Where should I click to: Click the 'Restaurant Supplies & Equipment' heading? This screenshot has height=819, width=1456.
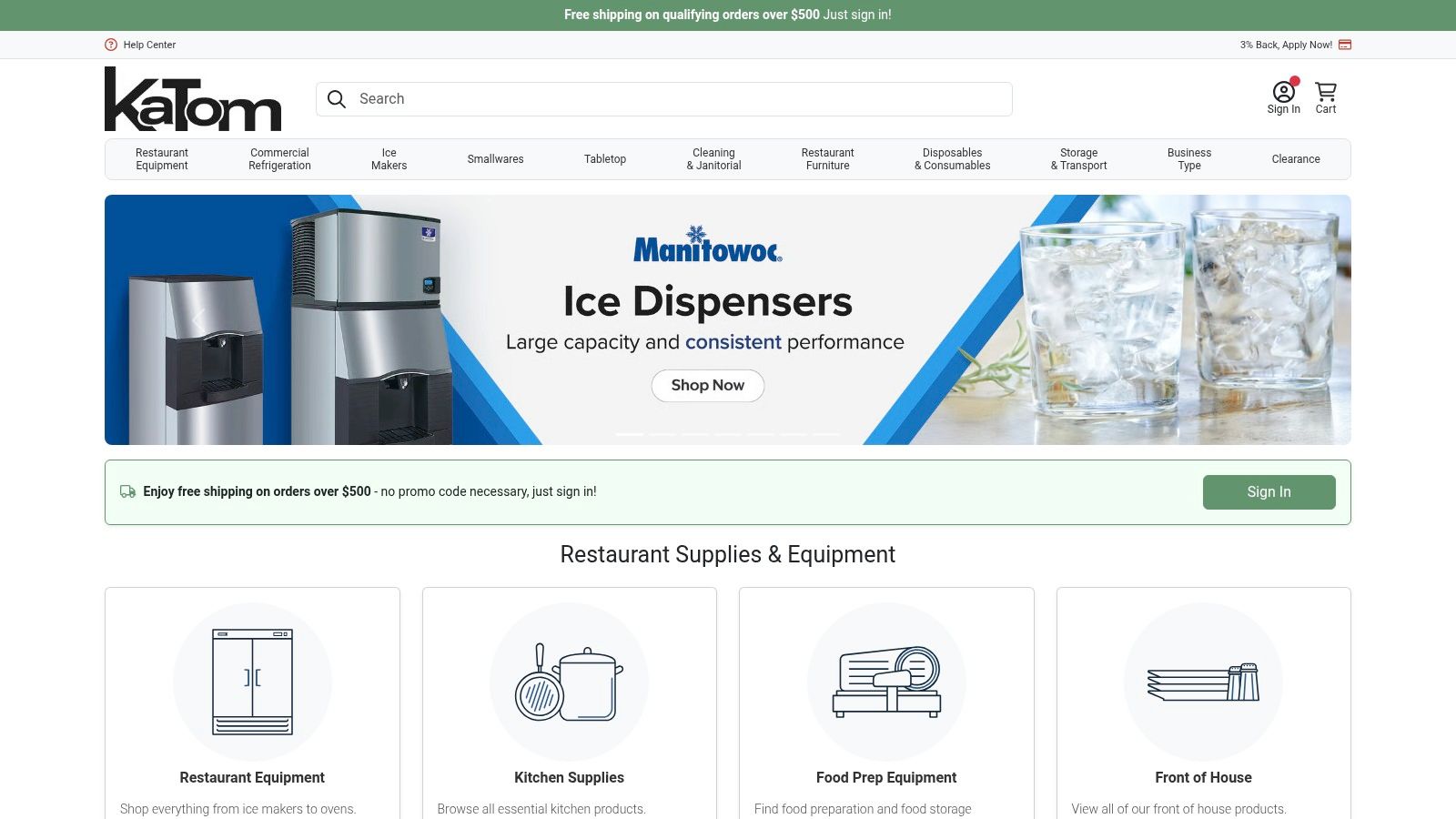coord(728,554)
